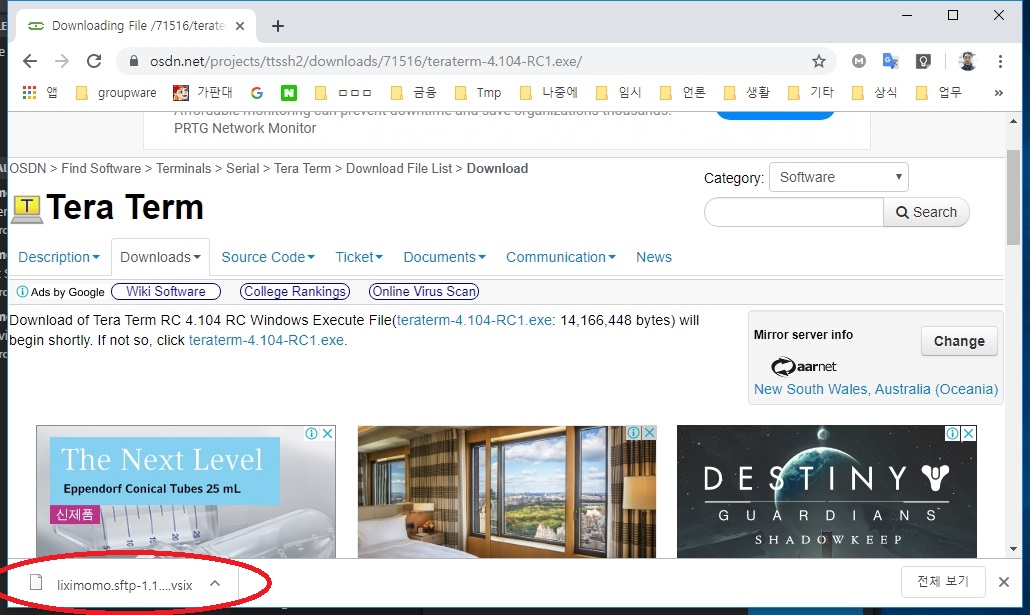Open the 금융 bookmark folder
Image resolution: width=1030 pixels, height=615 pixels.
point(414,93)
